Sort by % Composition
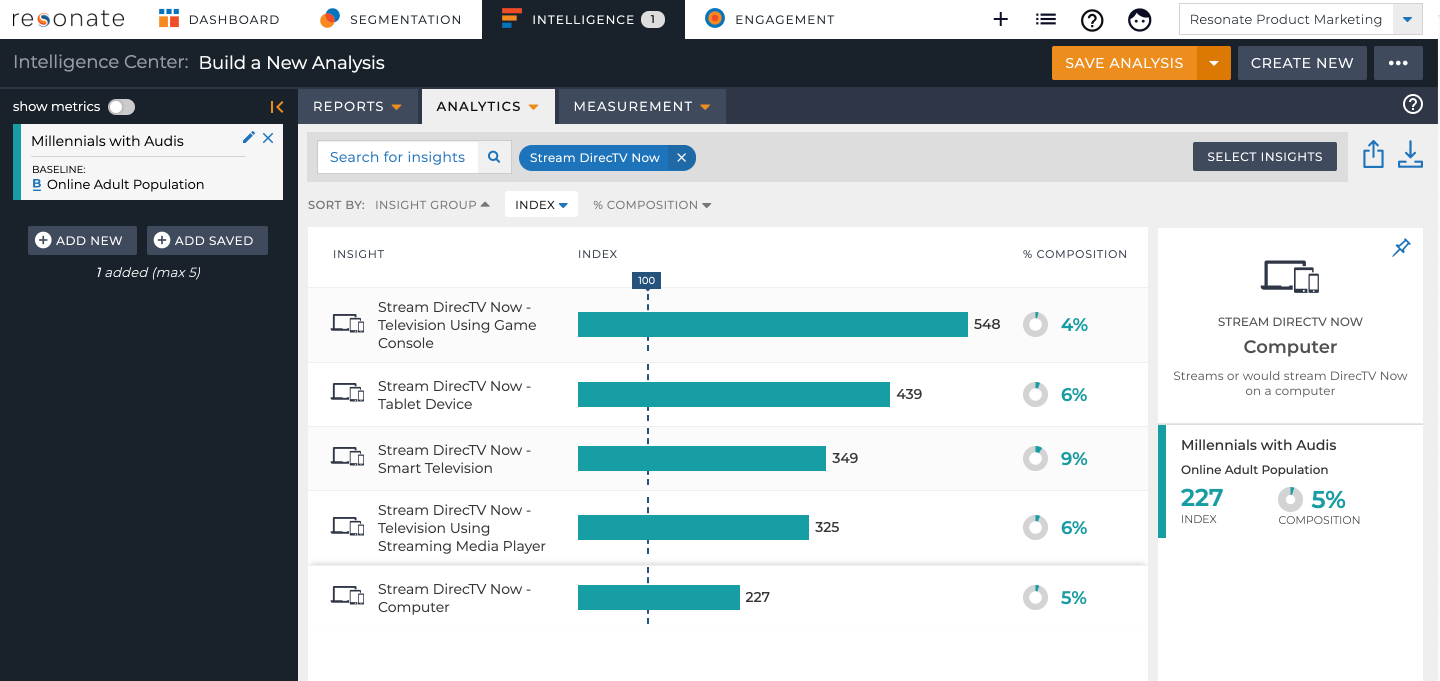 (x=652, y=205)
